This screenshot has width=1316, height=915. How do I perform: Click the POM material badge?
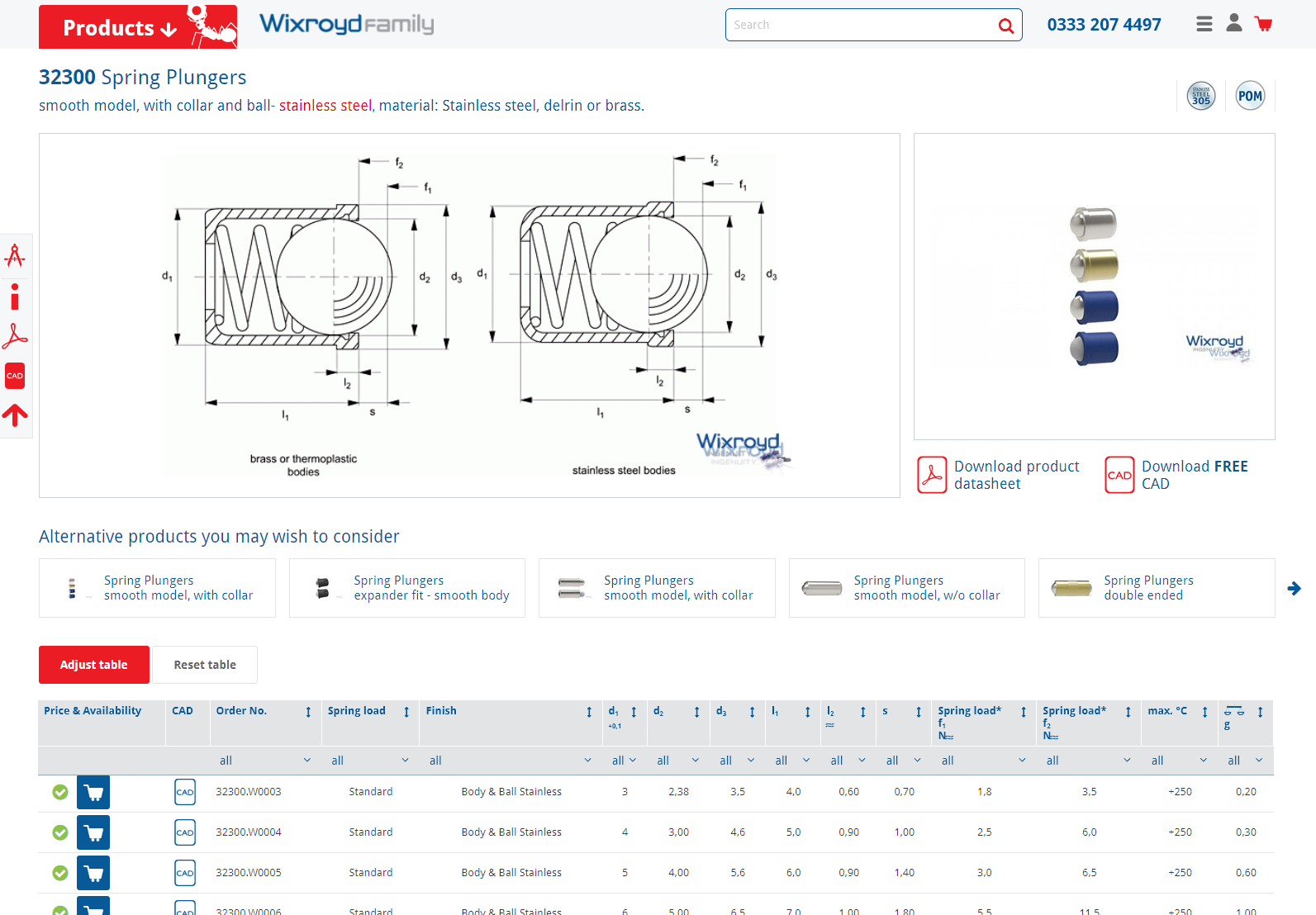[x=1249, y=96]
